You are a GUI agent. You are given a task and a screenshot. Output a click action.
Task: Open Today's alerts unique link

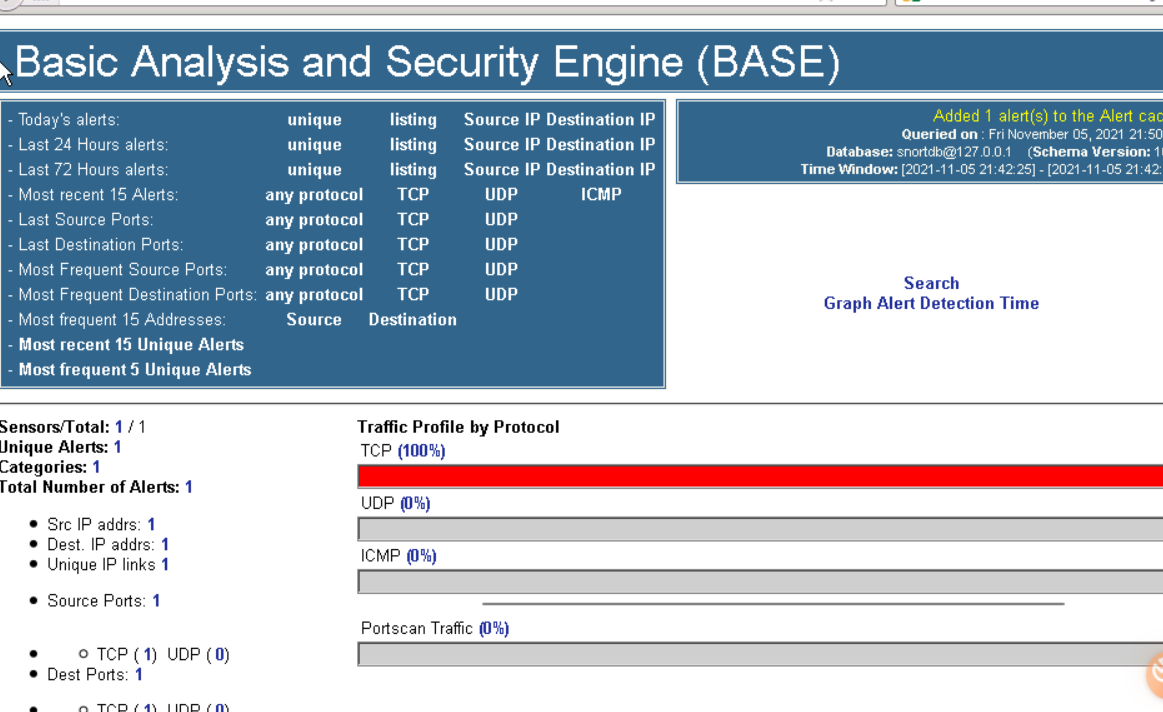click(x=314, y=120)
